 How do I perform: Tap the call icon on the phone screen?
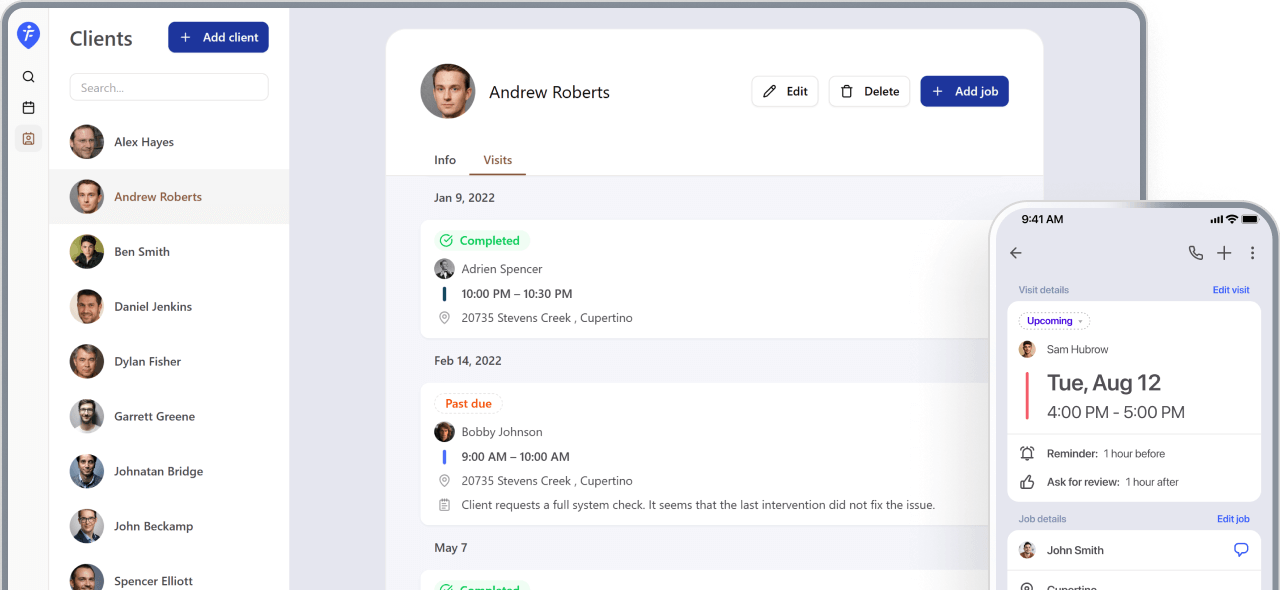point(1195,253)
